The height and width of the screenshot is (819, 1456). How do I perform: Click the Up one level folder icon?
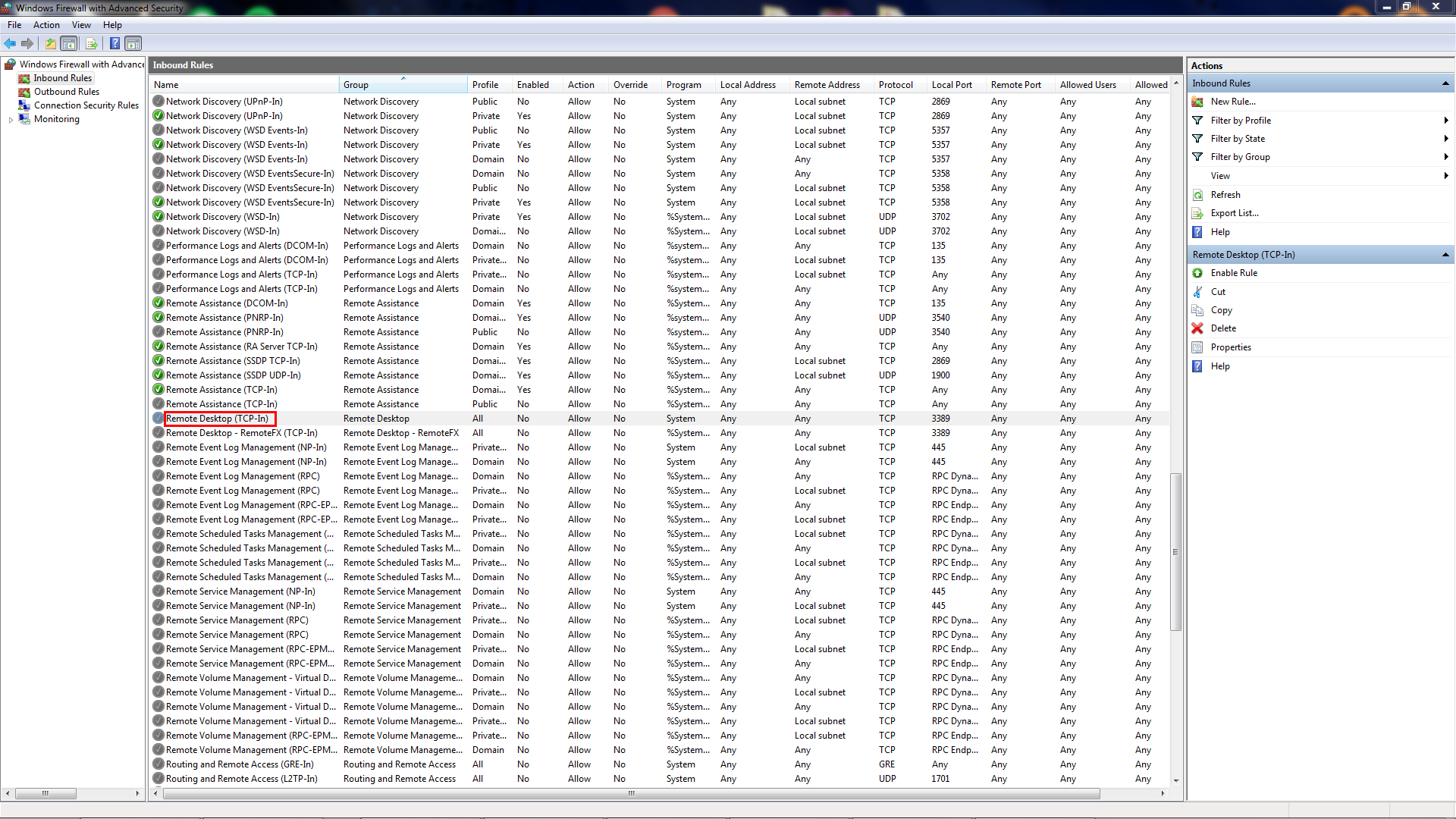51,44
